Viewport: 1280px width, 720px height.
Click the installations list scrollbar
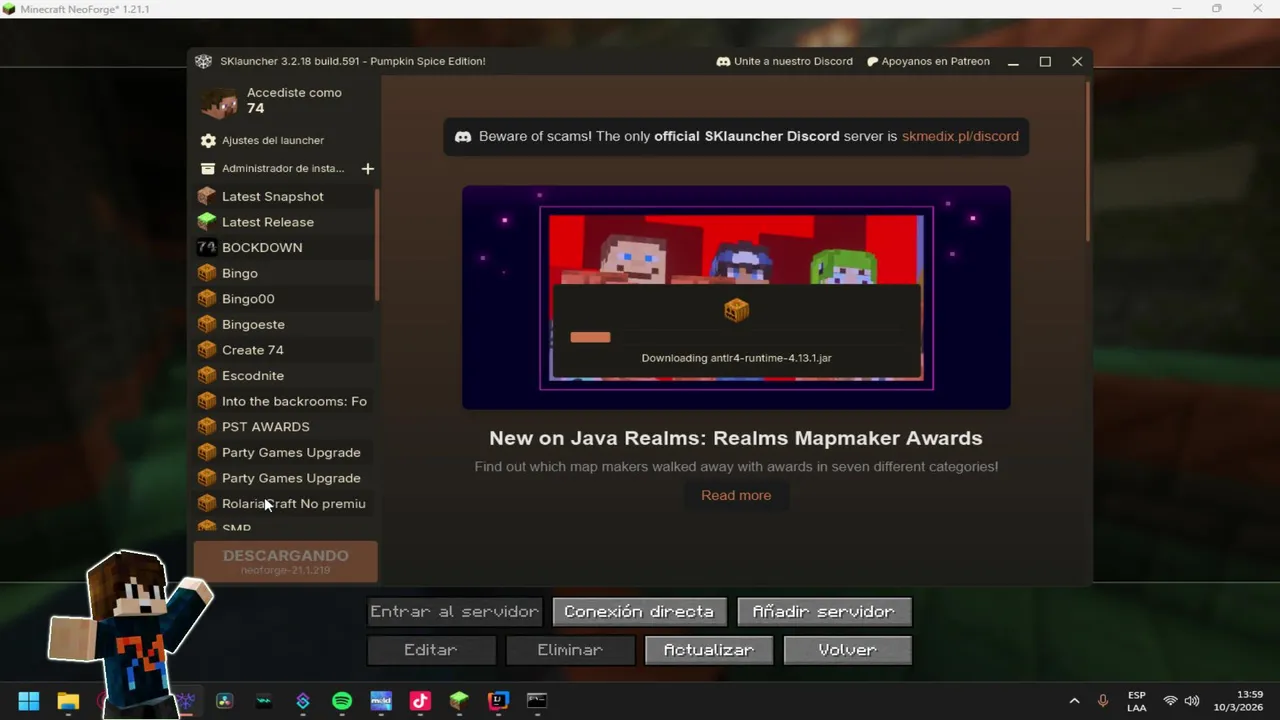[377, 246]
